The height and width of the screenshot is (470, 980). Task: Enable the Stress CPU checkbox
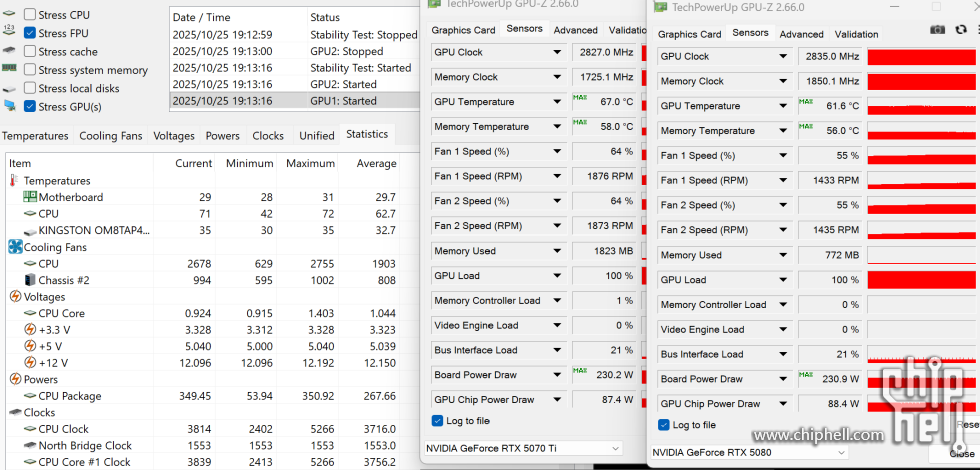click(x=30, y=15)
